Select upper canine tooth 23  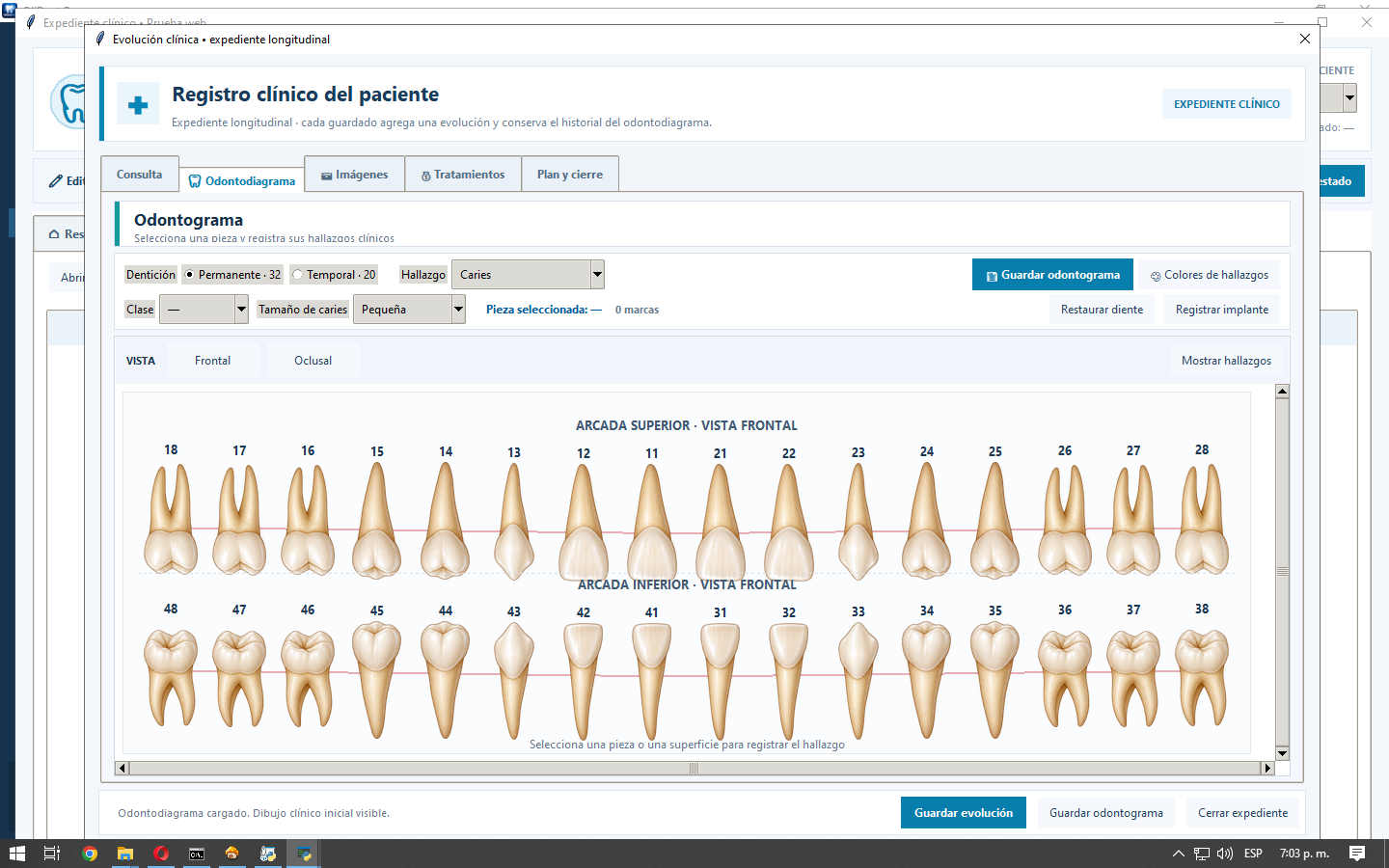pyautogui.click(x=858, y=521)
